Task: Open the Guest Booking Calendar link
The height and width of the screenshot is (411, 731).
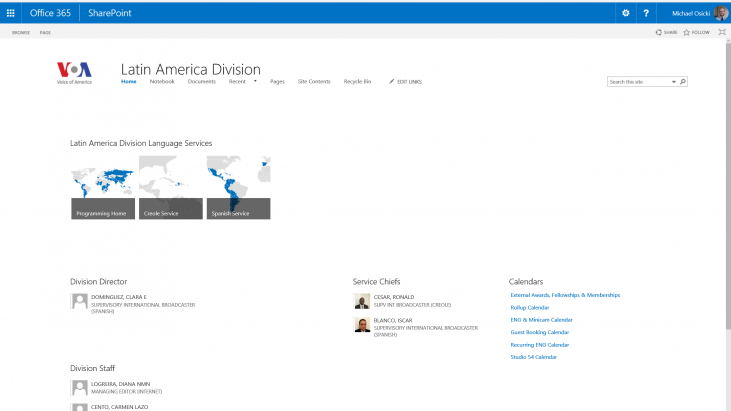Action: point(540,332)
